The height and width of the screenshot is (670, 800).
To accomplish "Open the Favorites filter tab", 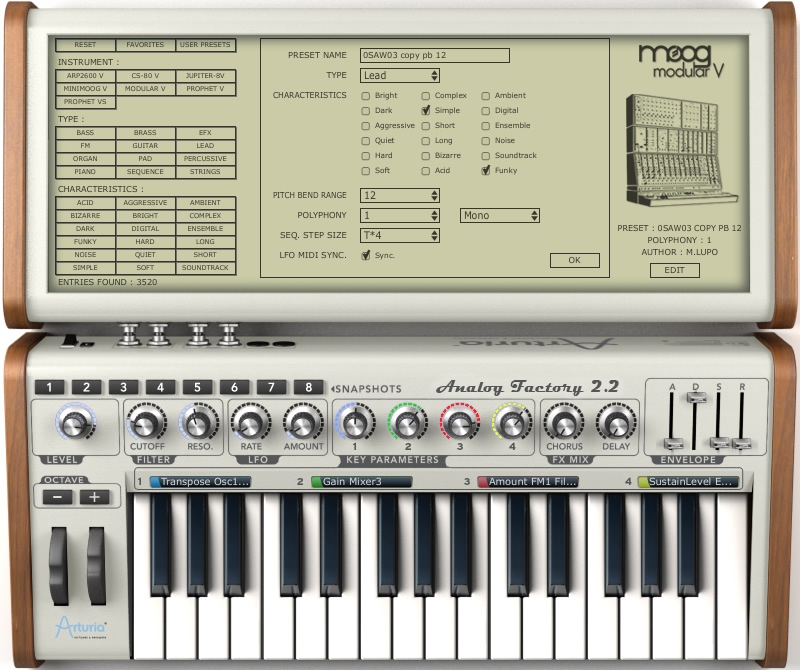I will pyautogui.click(x=145, y=45).
